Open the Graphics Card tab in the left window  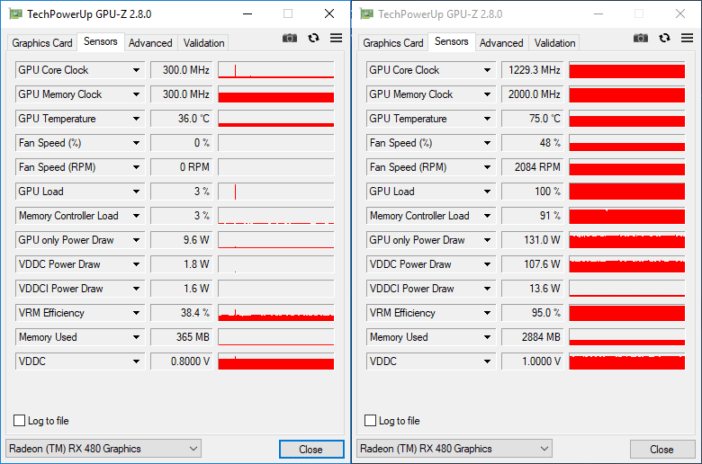[x=42, y=43]
